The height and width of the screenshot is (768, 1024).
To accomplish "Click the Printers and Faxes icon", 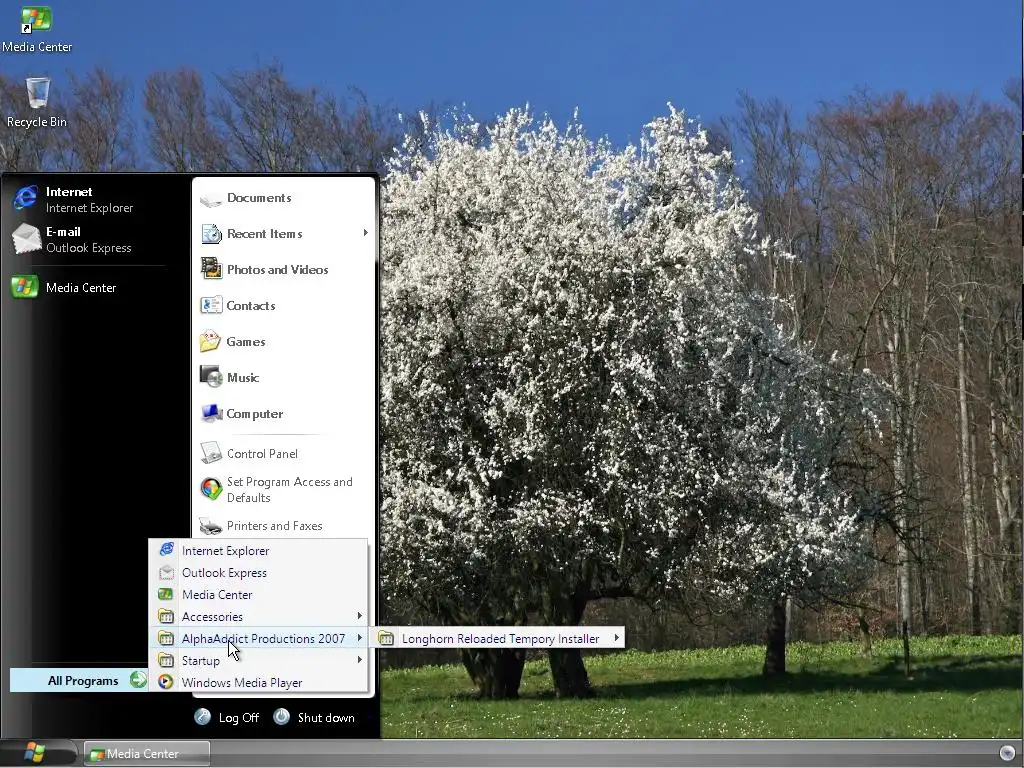I will point(210,525).
